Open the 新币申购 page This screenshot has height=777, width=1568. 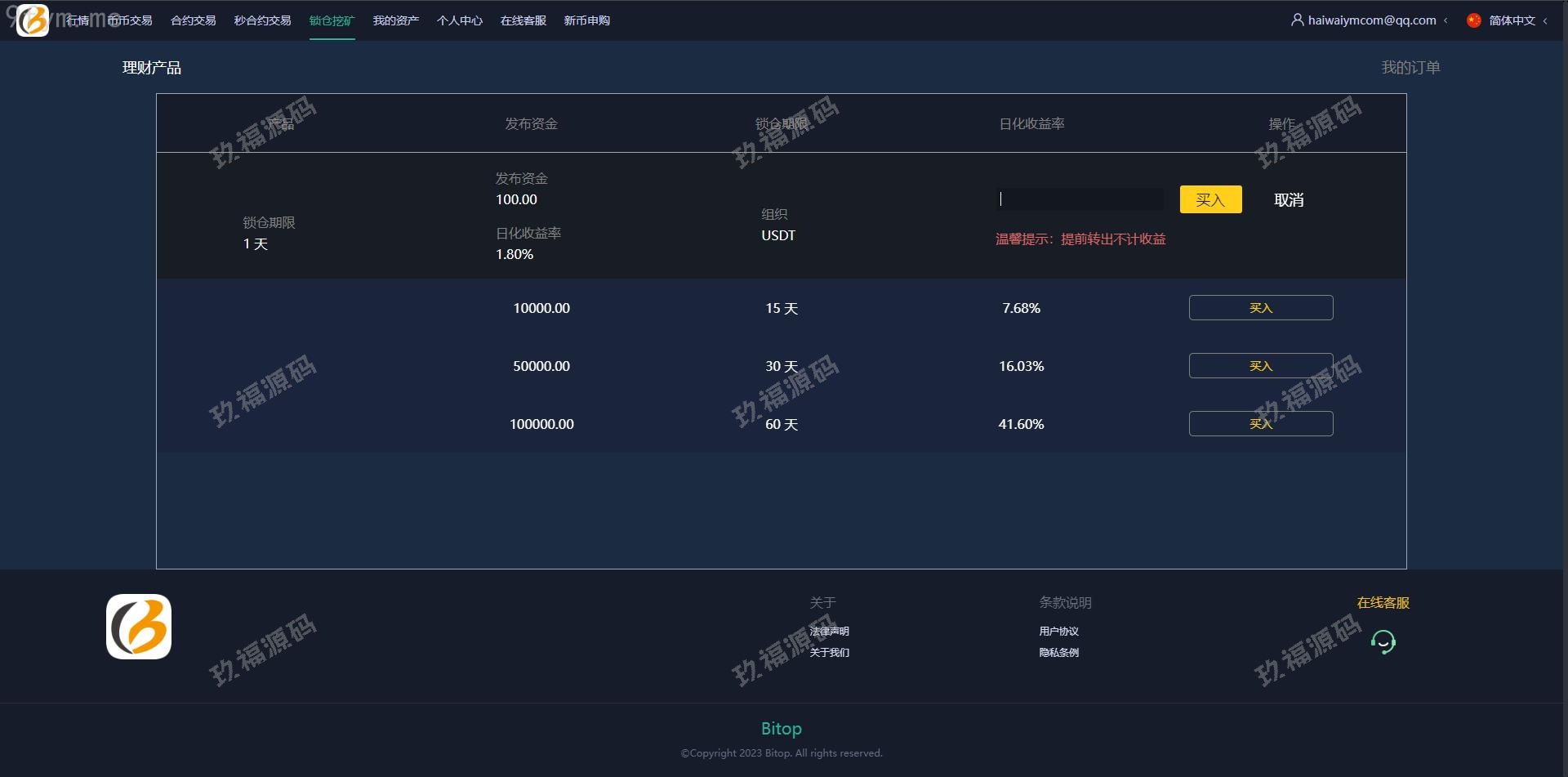[586, 20]
